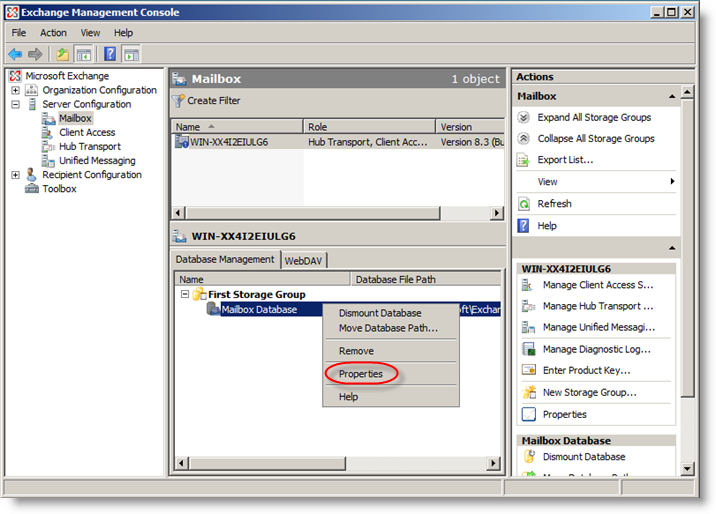
Task: Collapse the WIN-XX4I2EIULG6 actions section
Action: point(672,248)
